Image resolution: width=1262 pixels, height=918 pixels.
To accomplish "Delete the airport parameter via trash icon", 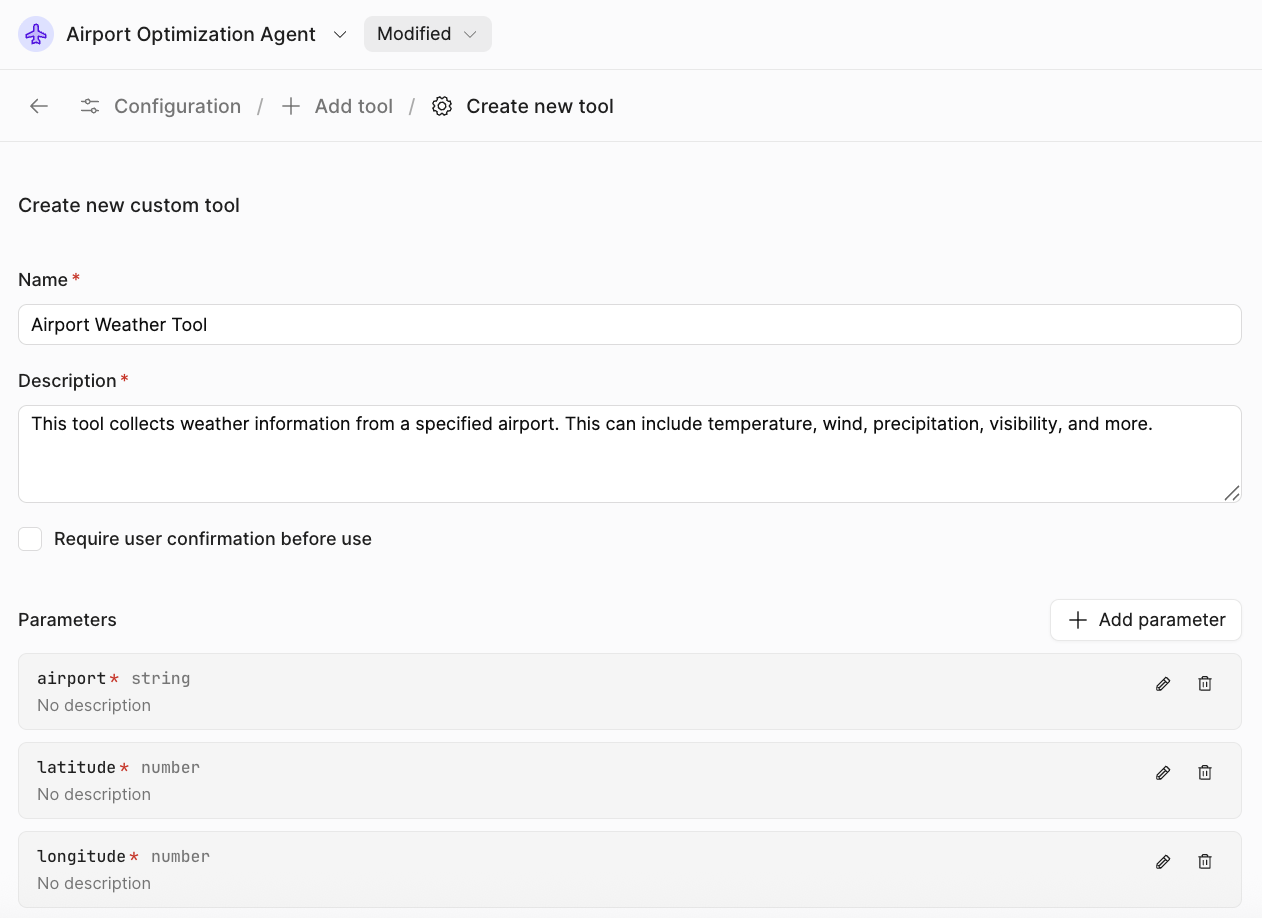I will click(x=1205, y=684).
